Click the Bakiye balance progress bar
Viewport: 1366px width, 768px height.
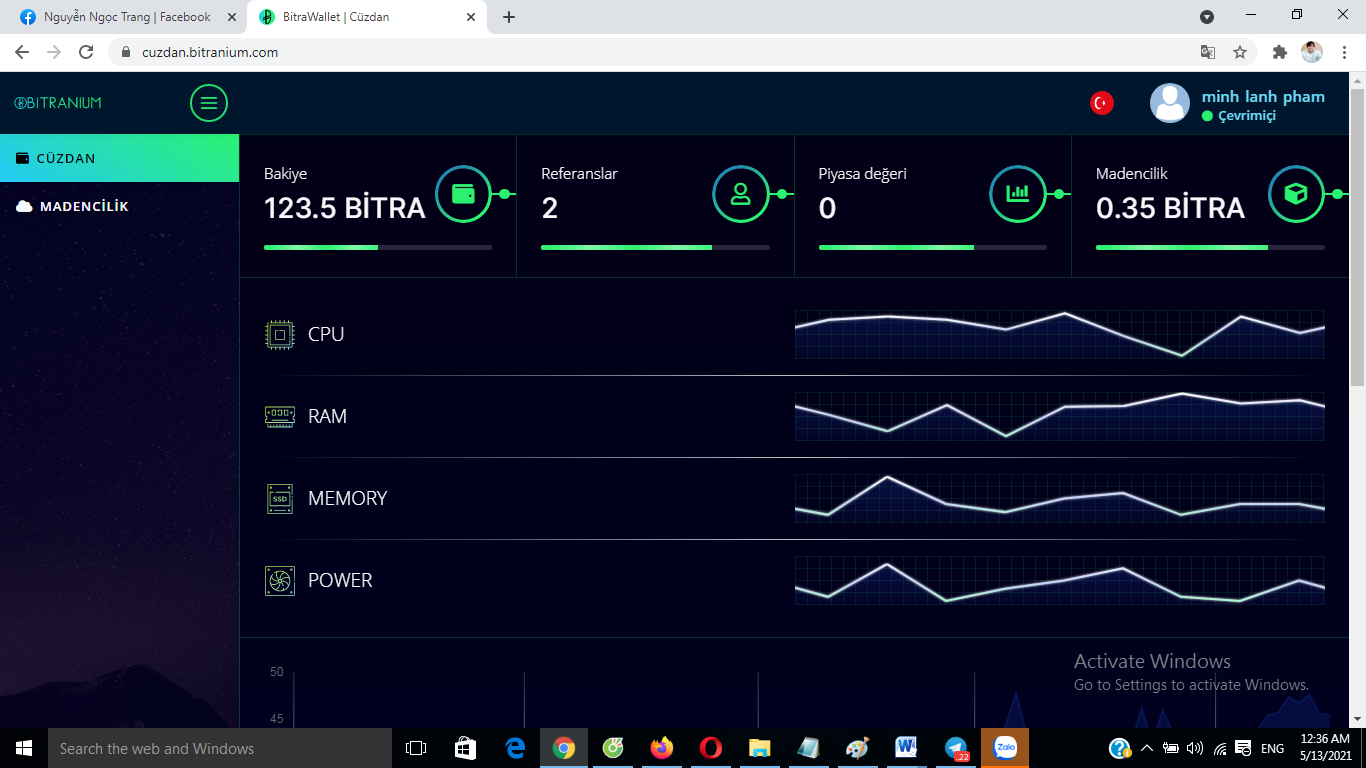[x=378, y=247]
